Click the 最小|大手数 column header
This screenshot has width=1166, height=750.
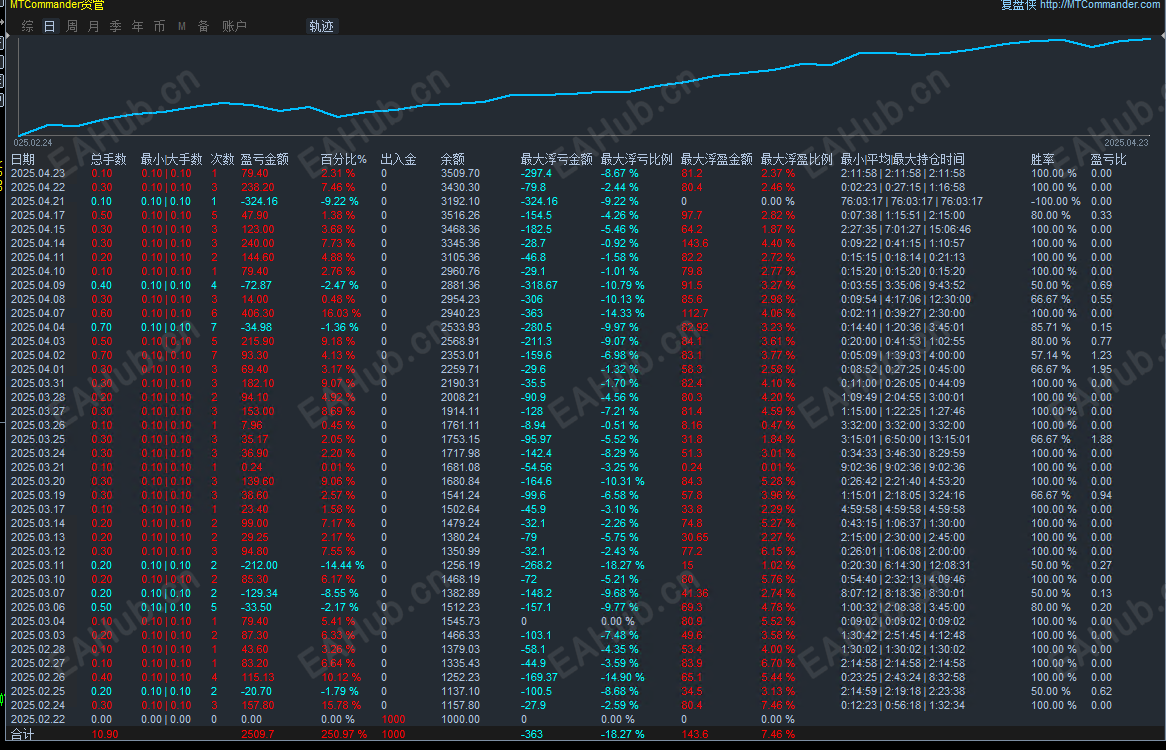pos(172,159)
